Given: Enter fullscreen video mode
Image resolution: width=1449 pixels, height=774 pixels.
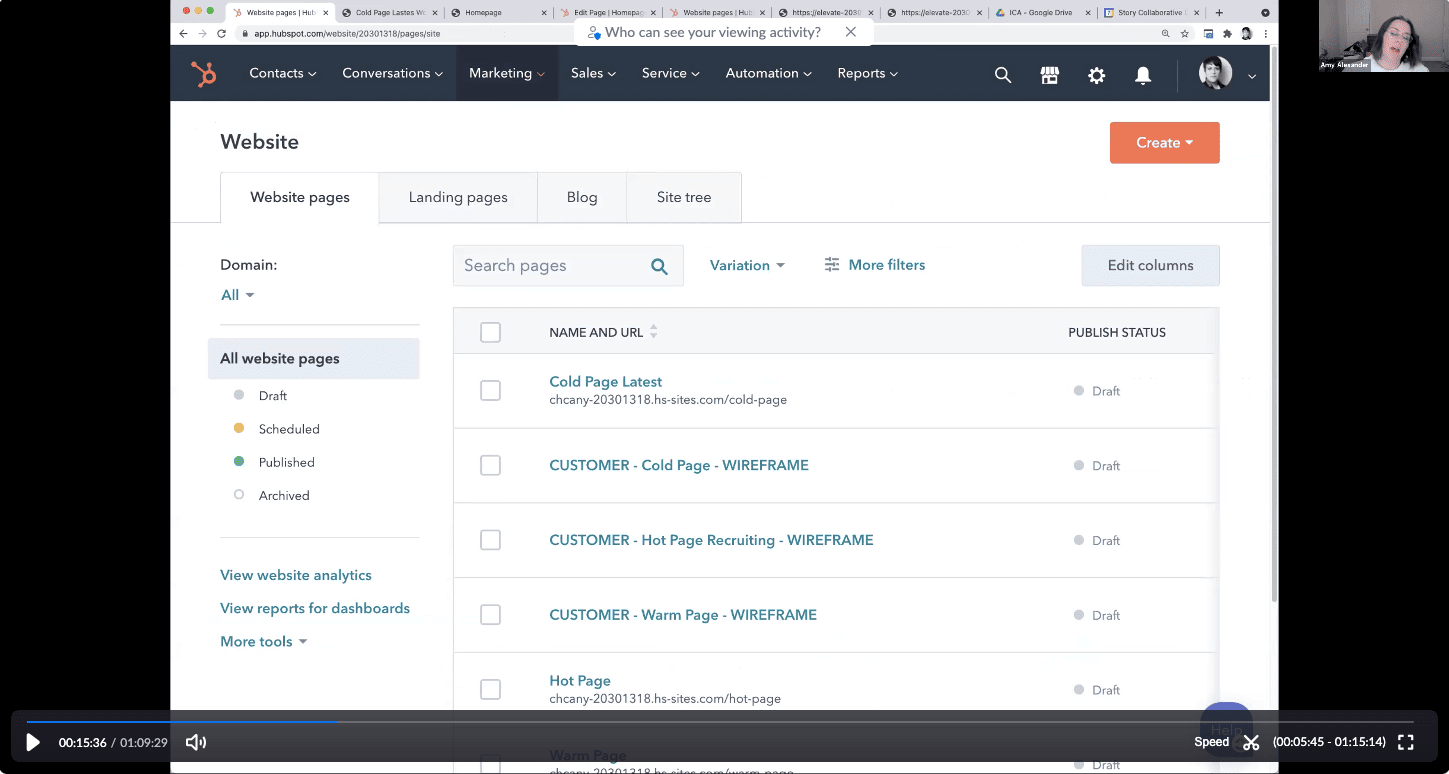Looking at the screenshot, I should pyautogui.click(x=1406, y=742).
